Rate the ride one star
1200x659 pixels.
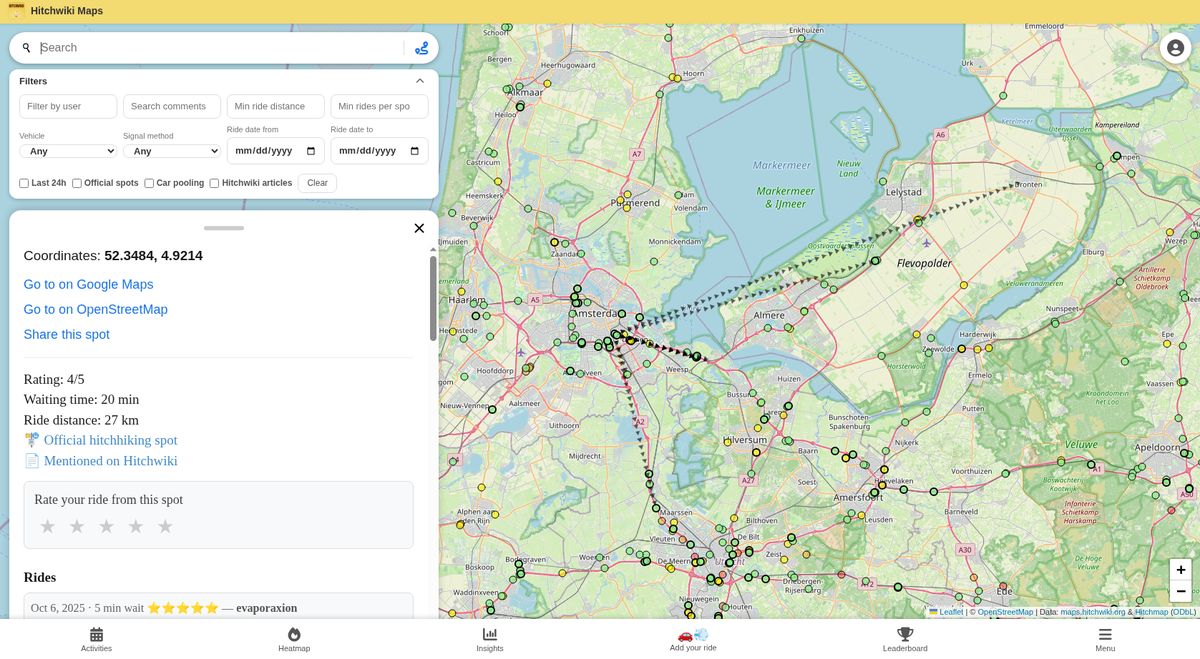pyautogui.click(x=47, y=526)
